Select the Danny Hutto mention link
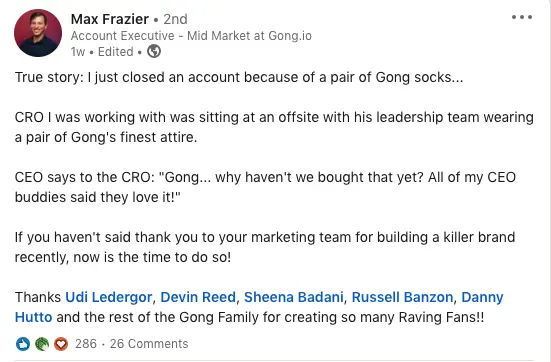 pyautogui.click(x=482, y=297)
